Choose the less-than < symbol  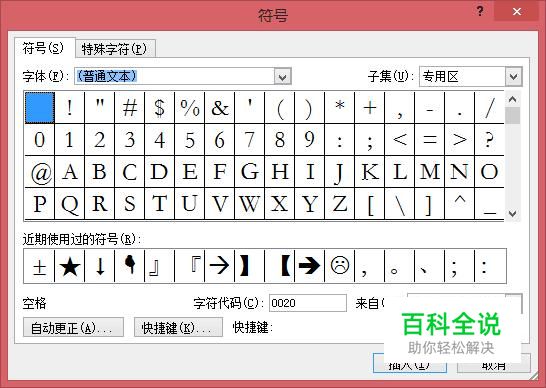[x=399, y=140]
